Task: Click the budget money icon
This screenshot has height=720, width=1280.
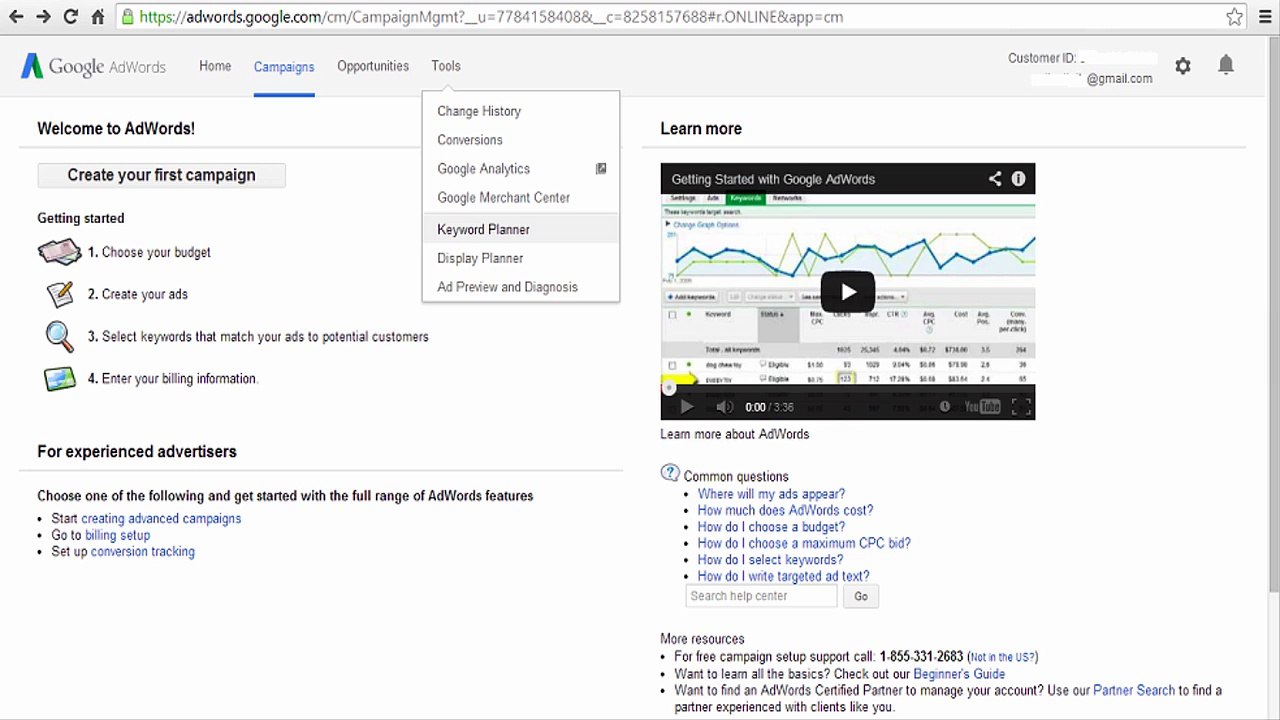Action: point(60,252)
